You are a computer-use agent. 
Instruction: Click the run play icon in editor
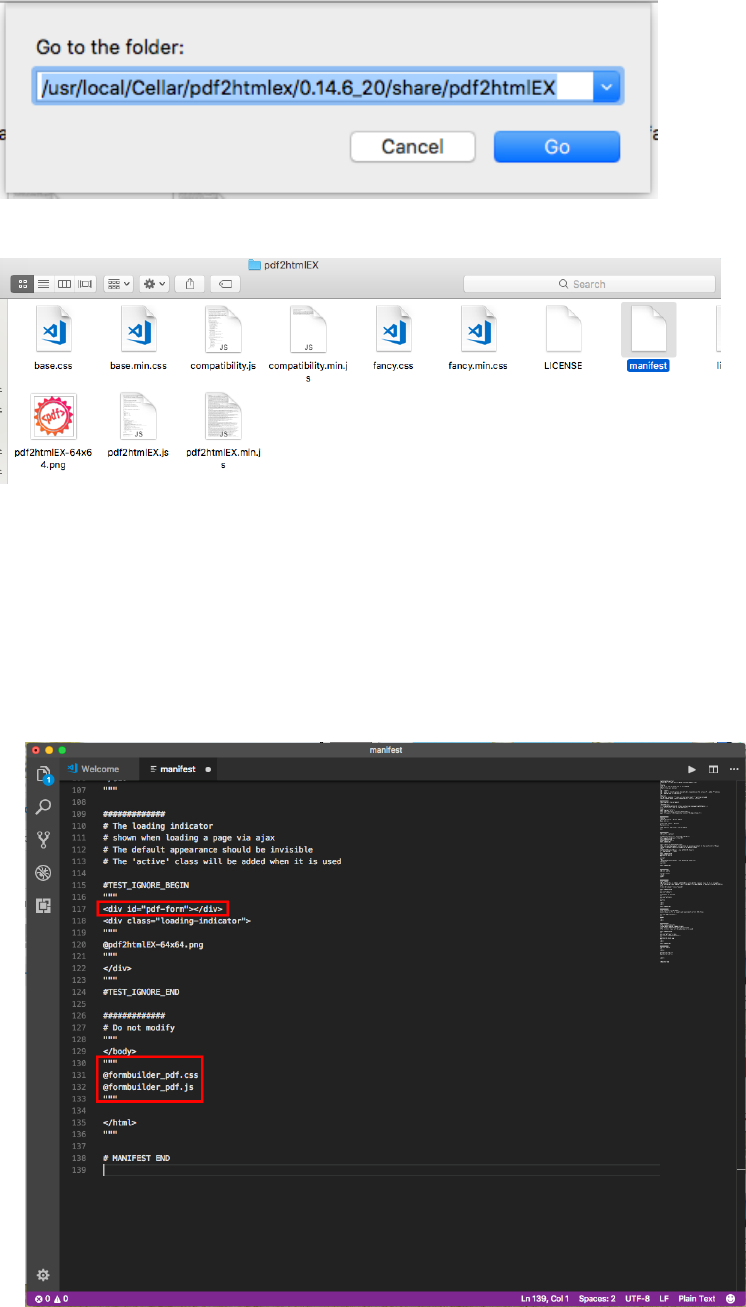point(692,770)
